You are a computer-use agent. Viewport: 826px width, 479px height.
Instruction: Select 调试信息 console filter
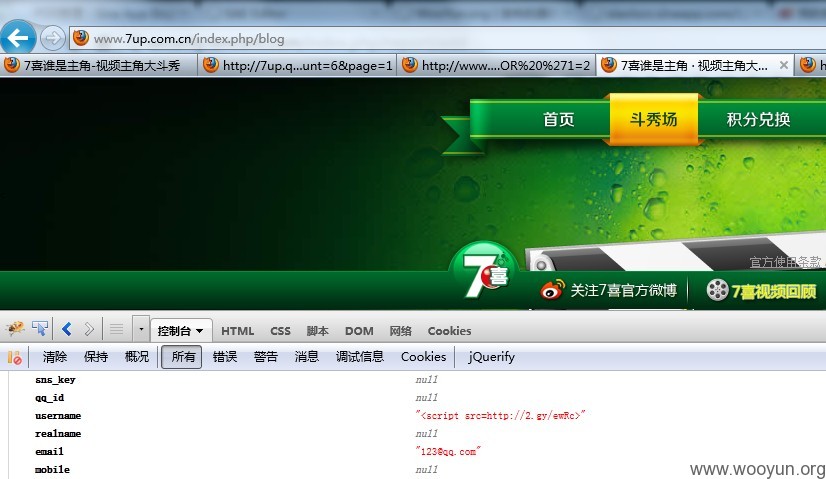[360, 357]
